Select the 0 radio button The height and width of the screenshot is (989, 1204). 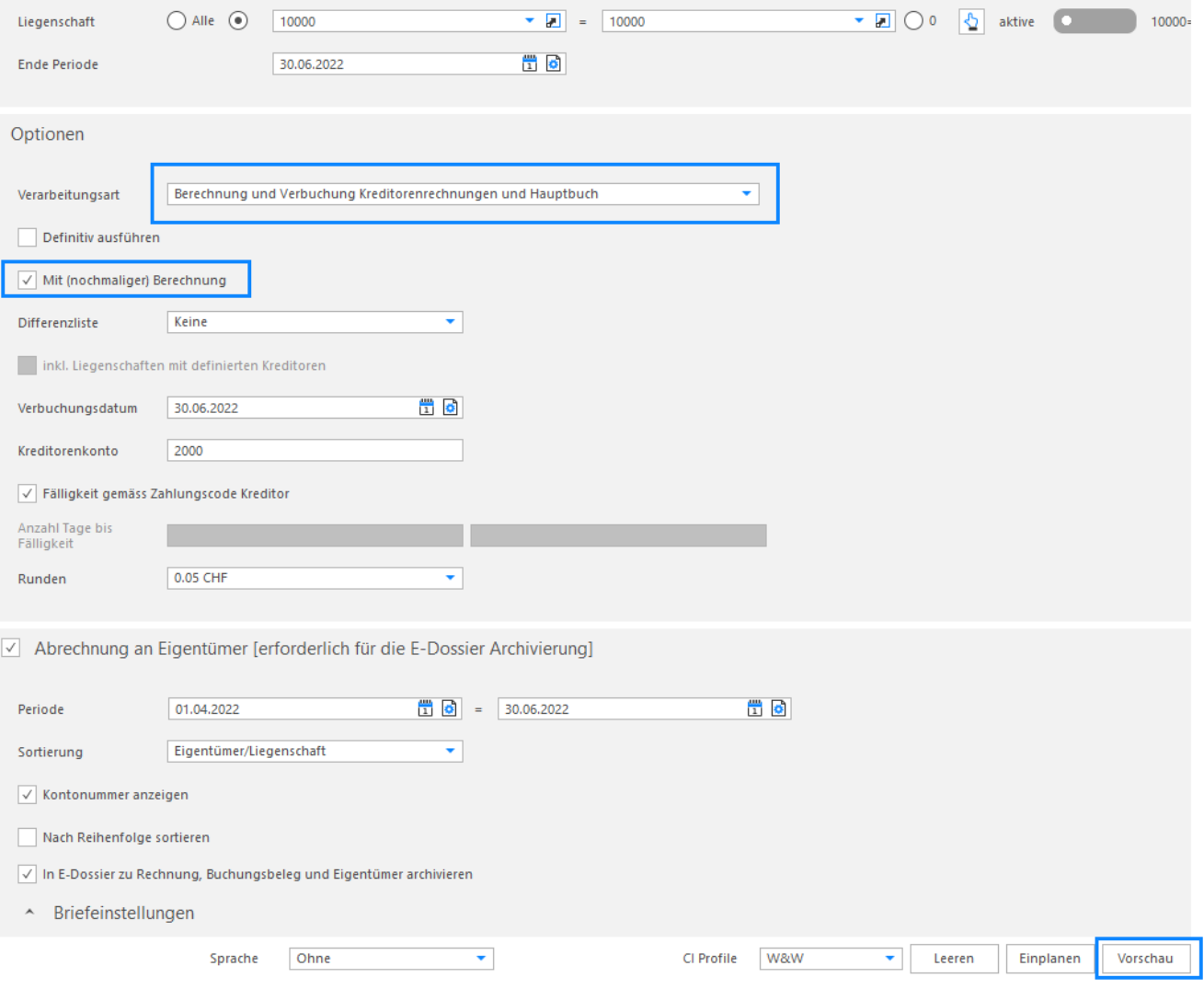pos(913,20)
